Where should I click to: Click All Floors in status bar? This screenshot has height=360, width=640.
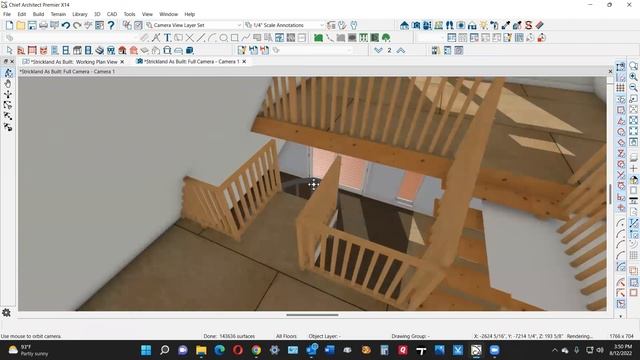click(x=286, y=336)
